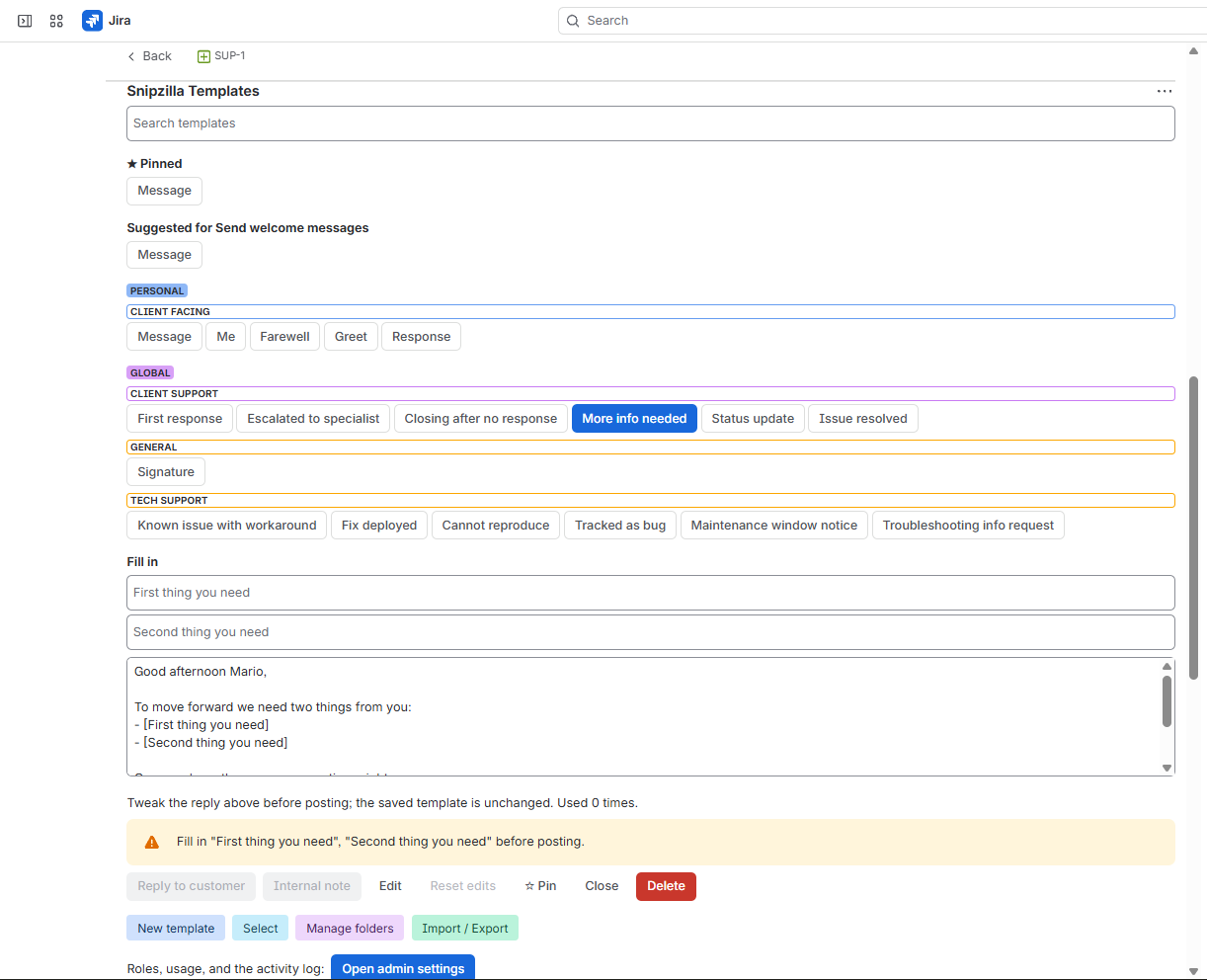Image resolution: width=1207 pixels, height=980 pixels.
Task: Select the Response template
Action: [x=421, y=337]
